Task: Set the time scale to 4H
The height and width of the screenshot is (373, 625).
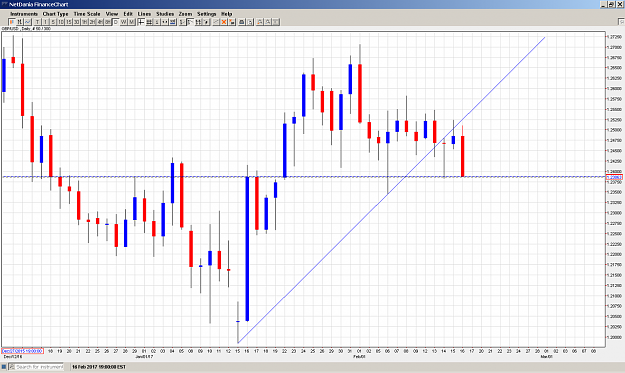Action: (100, 22)
